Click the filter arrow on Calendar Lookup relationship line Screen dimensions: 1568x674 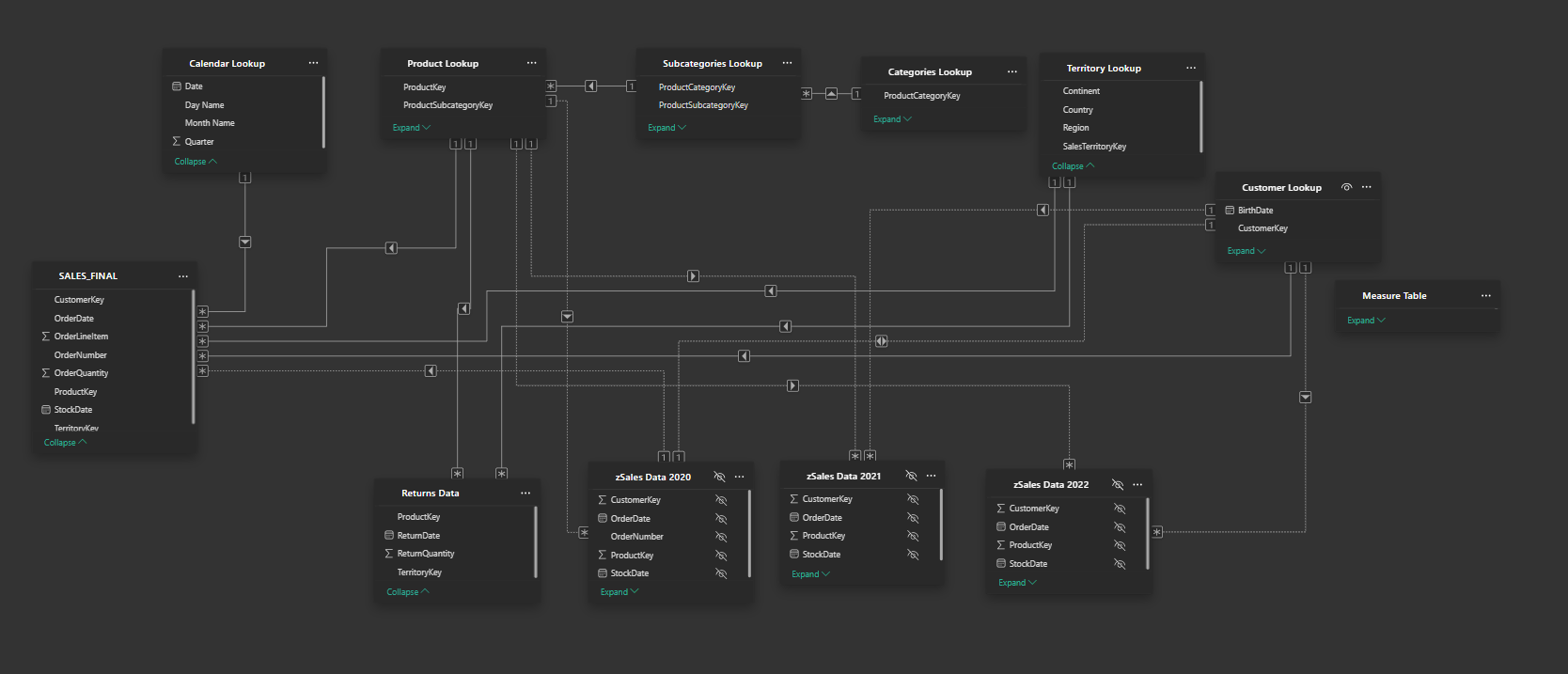pyautogui.click(x=244, y=242)
